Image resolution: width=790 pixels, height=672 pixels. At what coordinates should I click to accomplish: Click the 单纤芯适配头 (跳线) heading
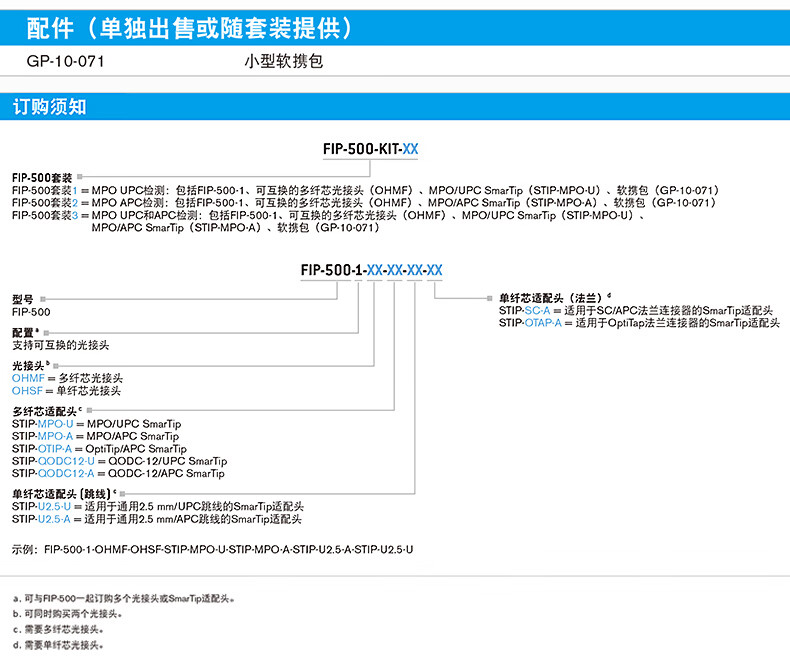click(64, 494)
